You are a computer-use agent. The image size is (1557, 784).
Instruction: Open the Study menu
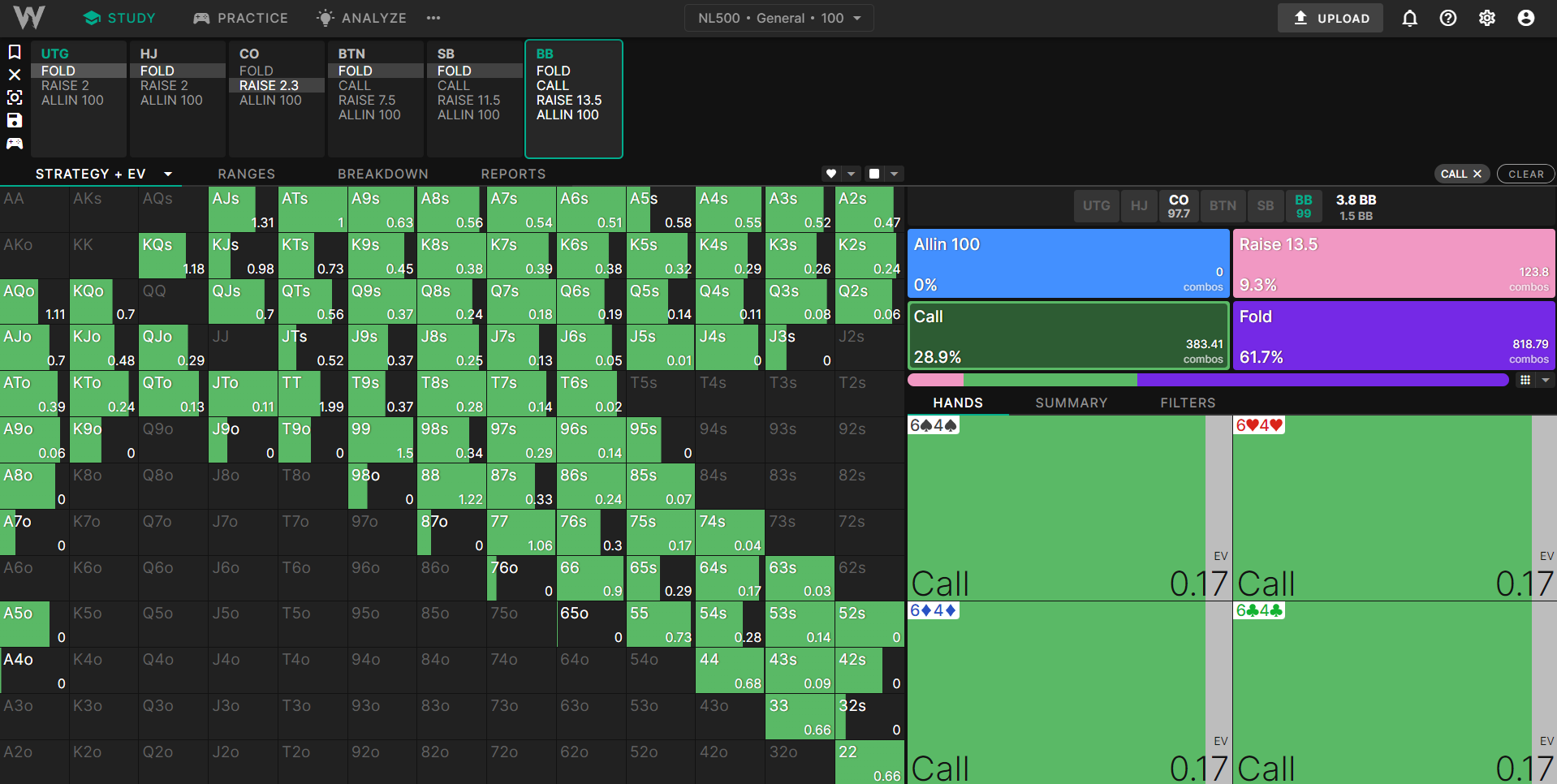[x=119, y=18]
